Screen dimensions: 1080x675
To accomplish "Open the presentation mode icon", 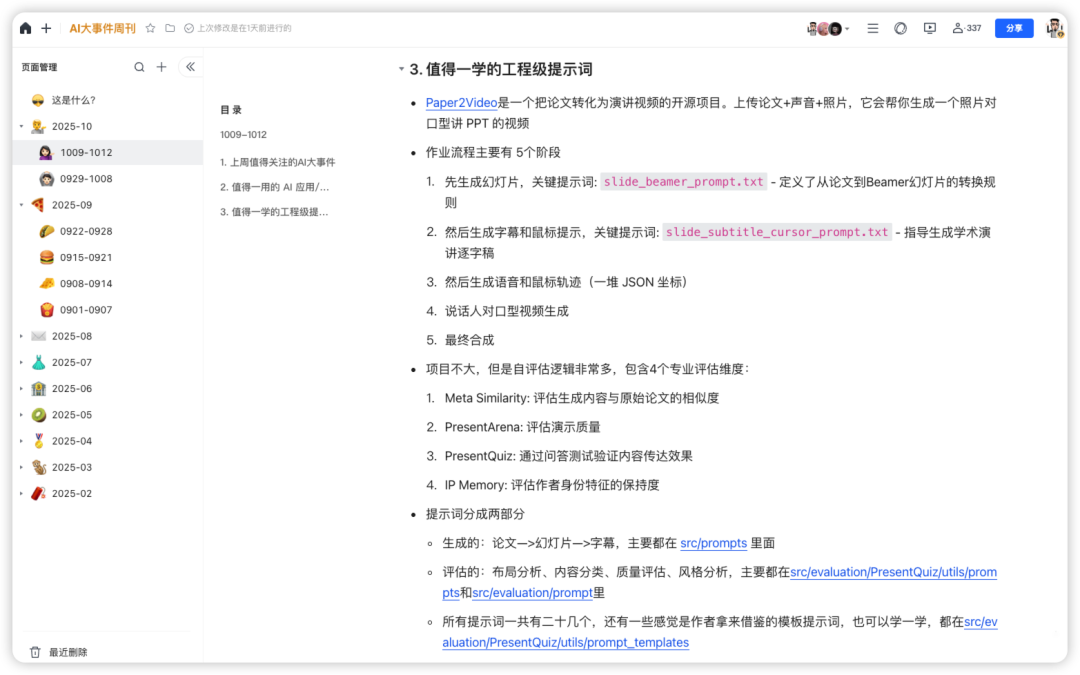I will pyautogui.click(x=929, y=28).
